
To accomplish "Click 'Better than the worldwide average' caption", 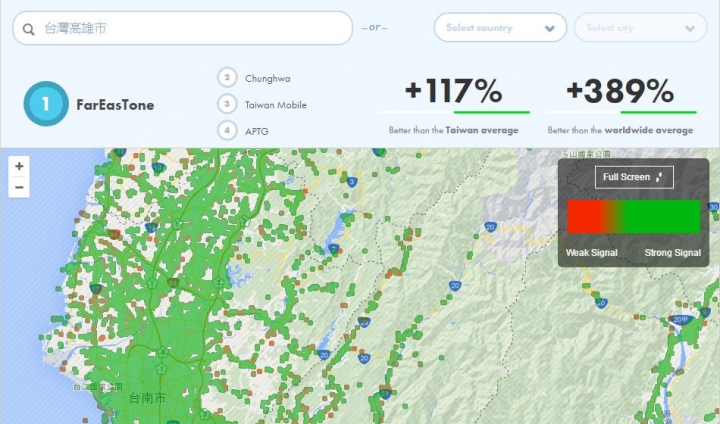I will 620,130.
